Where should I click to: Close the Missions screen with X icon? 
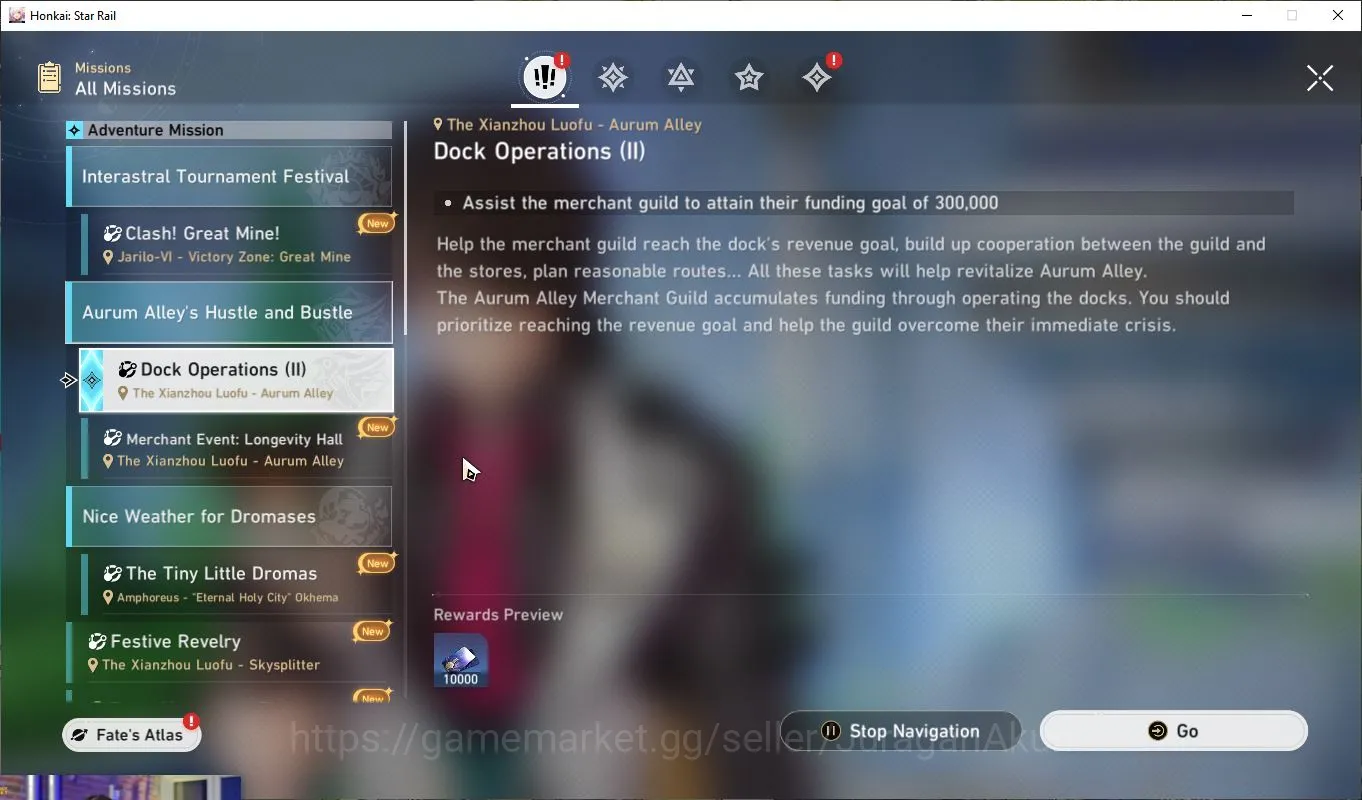(x=1320, y=78)
